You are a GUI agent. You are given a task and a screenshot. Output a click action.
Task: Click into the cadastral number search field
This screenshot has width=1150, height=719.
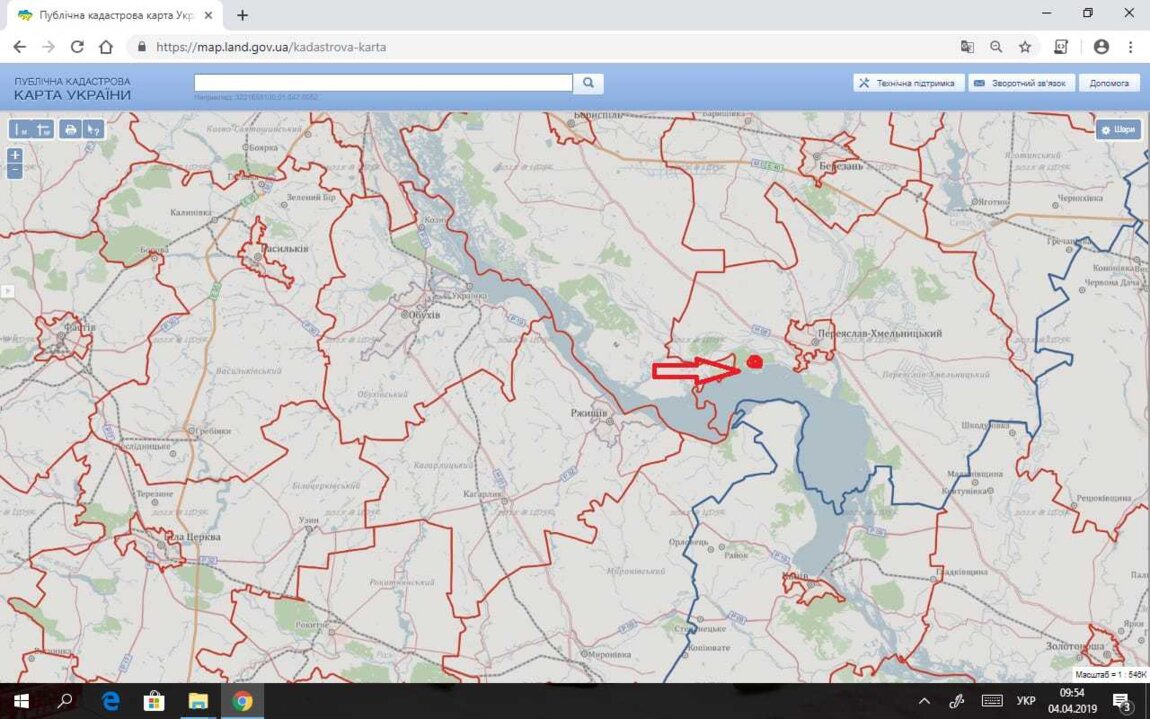tap(383, 83)
